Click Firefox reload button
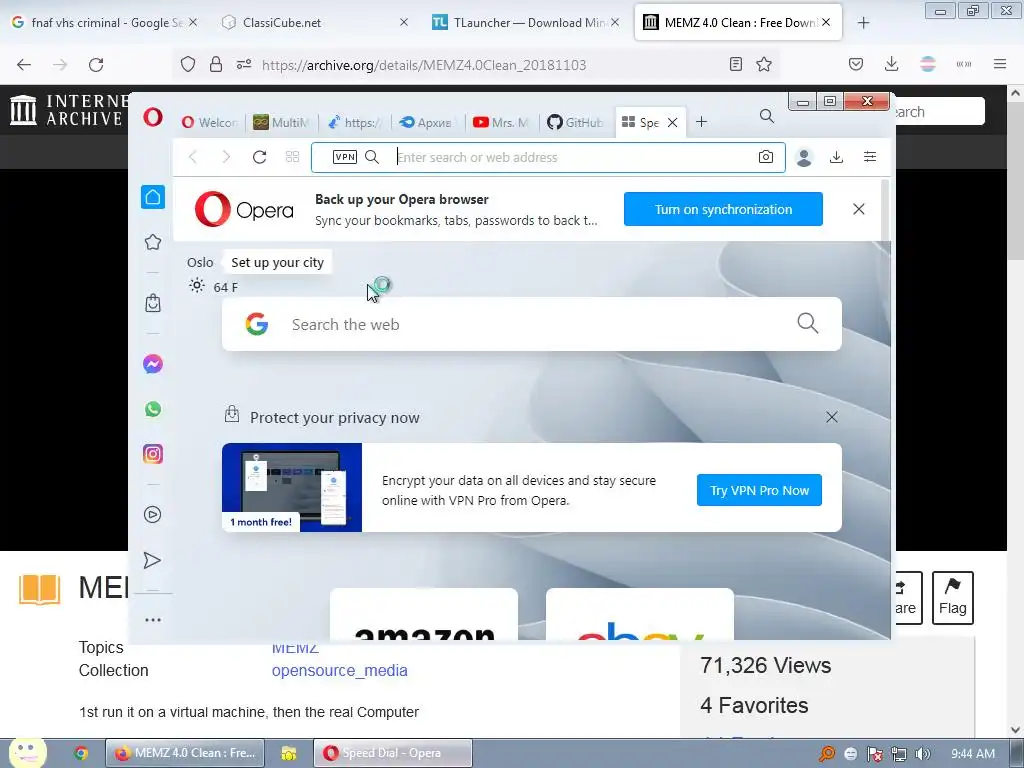The height and width of the screenshot is (768, 1024). [x=96, y=65]
